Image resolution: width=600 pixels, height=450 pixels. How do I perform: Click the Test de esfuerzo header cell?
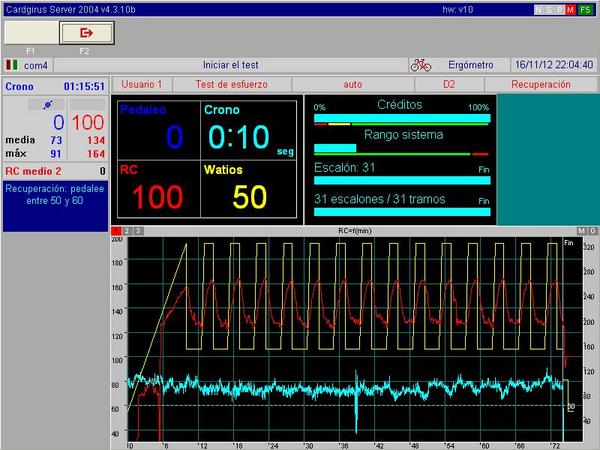coord(232,85)
